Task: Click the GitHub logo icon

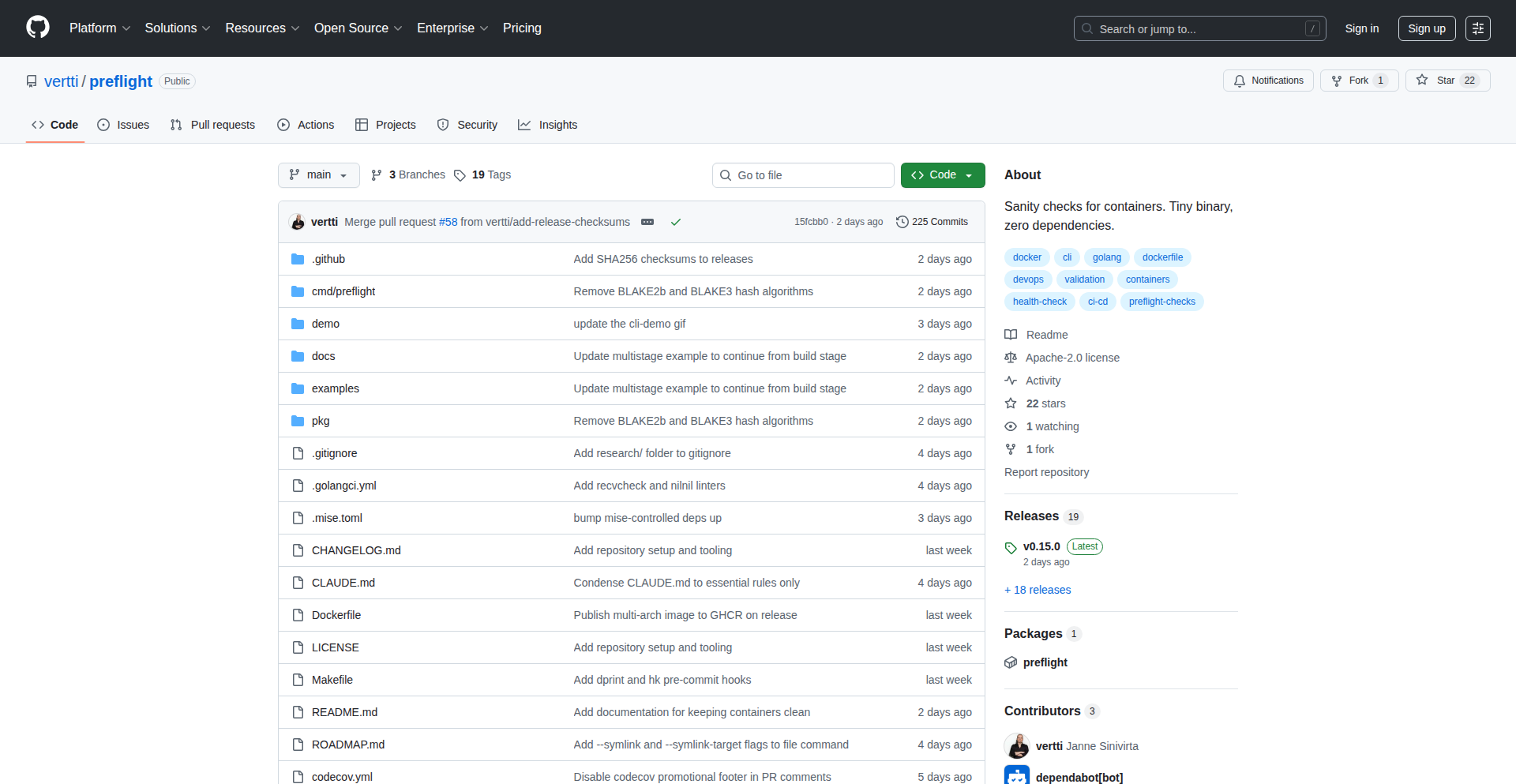Action: click(36, 28)
